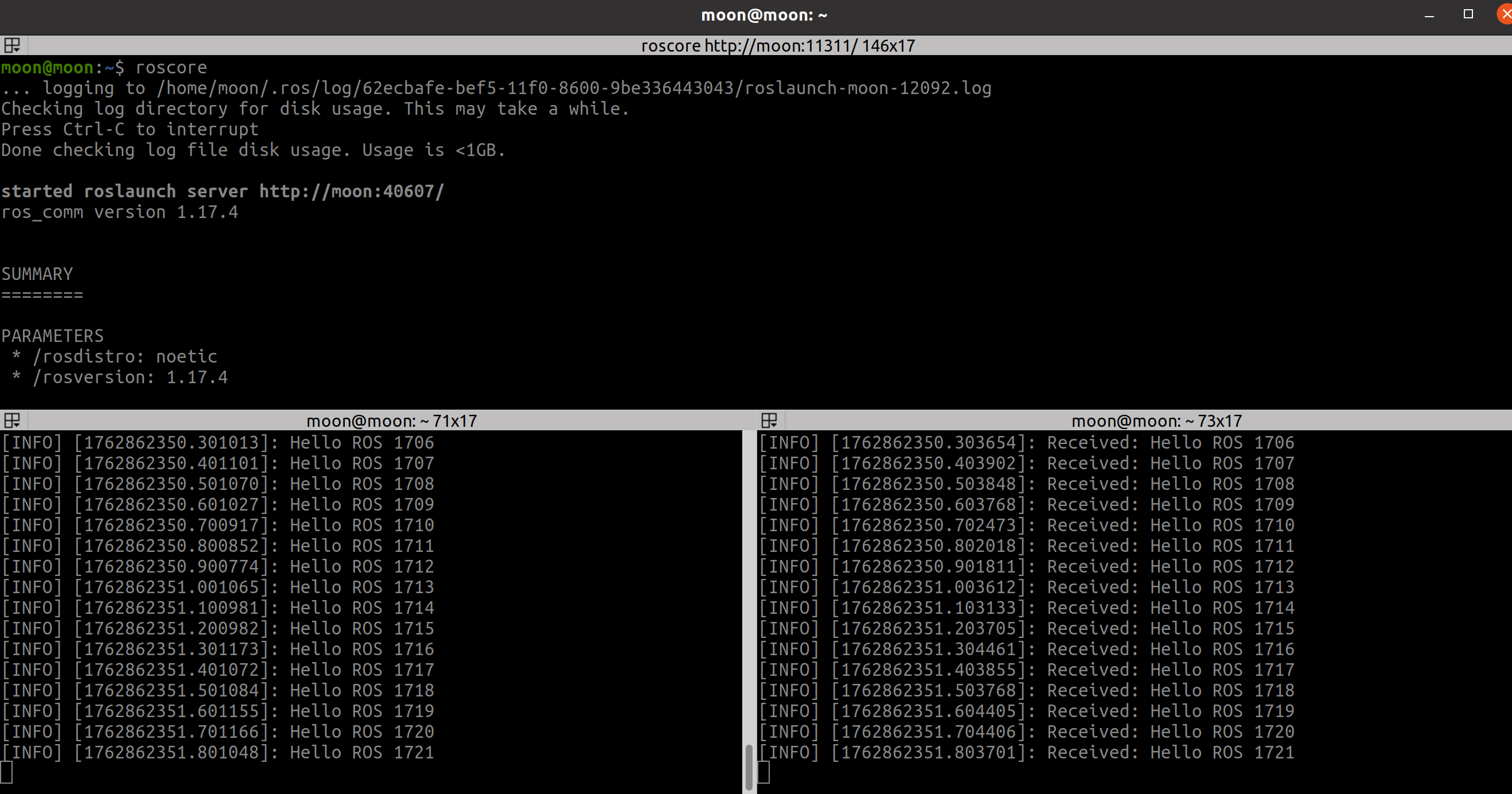Focus the roscore pane at the SUMMARY heading
The image size is (1512, 794).
37,274
